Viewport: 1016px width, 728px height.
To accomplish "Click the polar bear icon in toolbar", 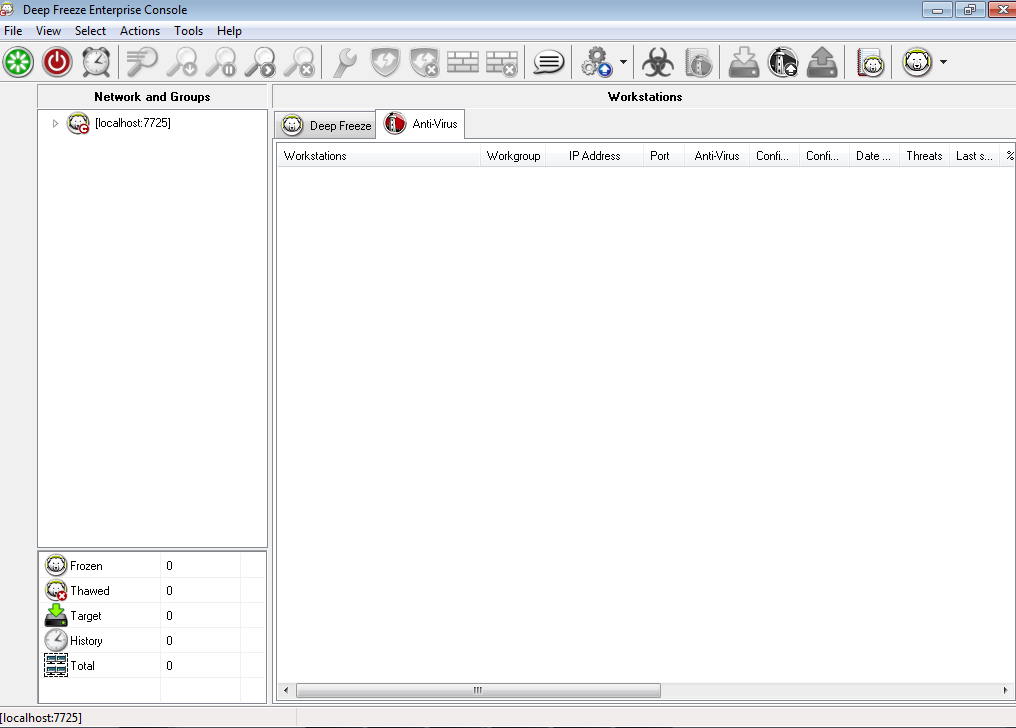I will point(917,62).
